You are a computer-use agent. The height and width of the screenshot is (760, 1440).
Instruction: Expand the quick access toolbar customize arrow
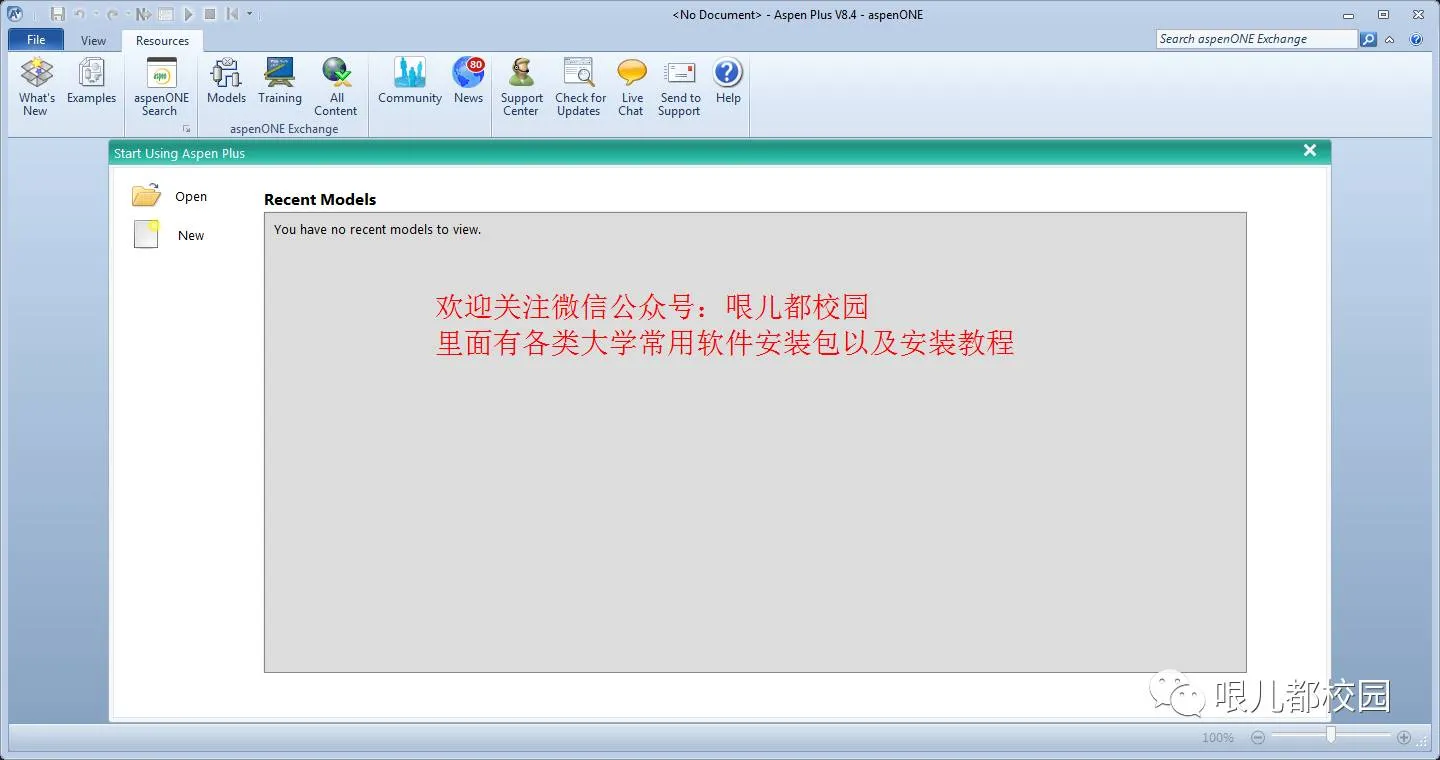[250, 14]
